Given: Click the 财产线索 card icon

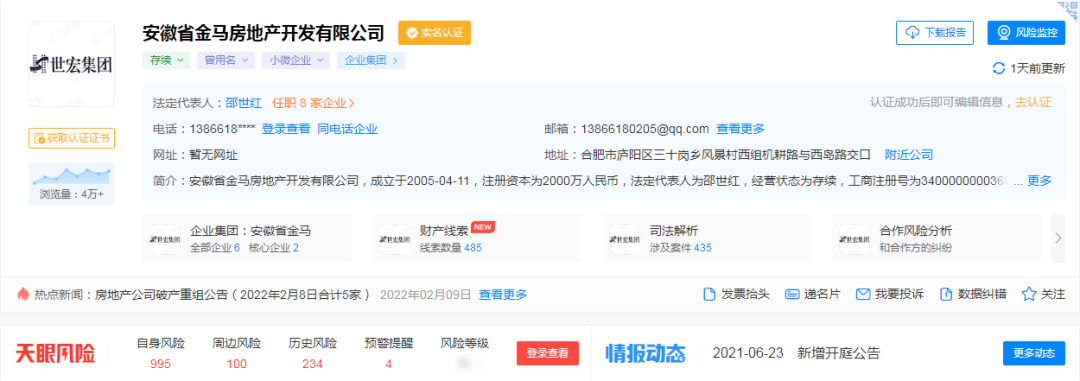Looking at the screenshot, I should click(x=395, y=238).
